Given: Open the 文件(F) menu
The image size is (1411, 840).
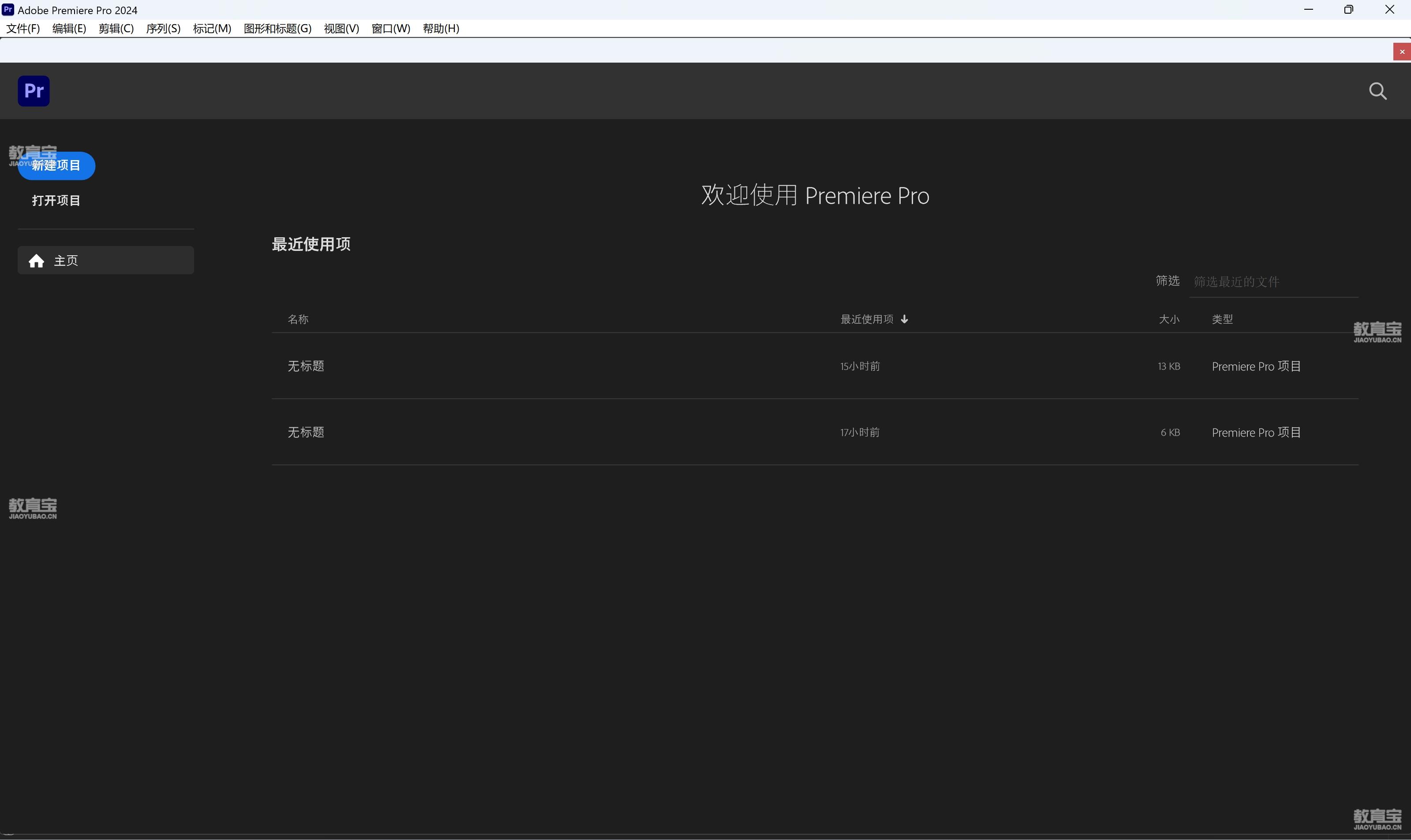Looking at the screenshot, I should pyautogui.click(x=23, y=28).
